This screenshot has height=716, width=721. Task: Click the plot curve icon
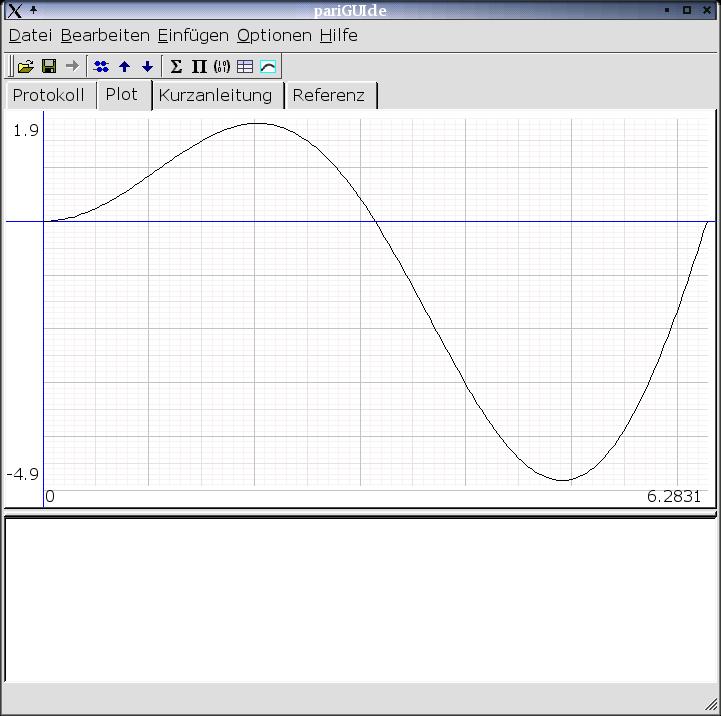pos(268,67)
